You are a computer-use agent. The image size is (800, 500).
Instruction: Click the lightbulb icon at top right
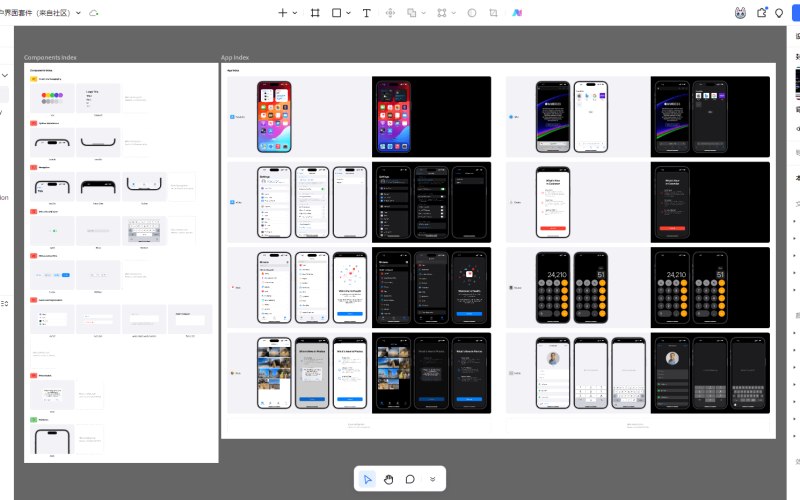779,13
